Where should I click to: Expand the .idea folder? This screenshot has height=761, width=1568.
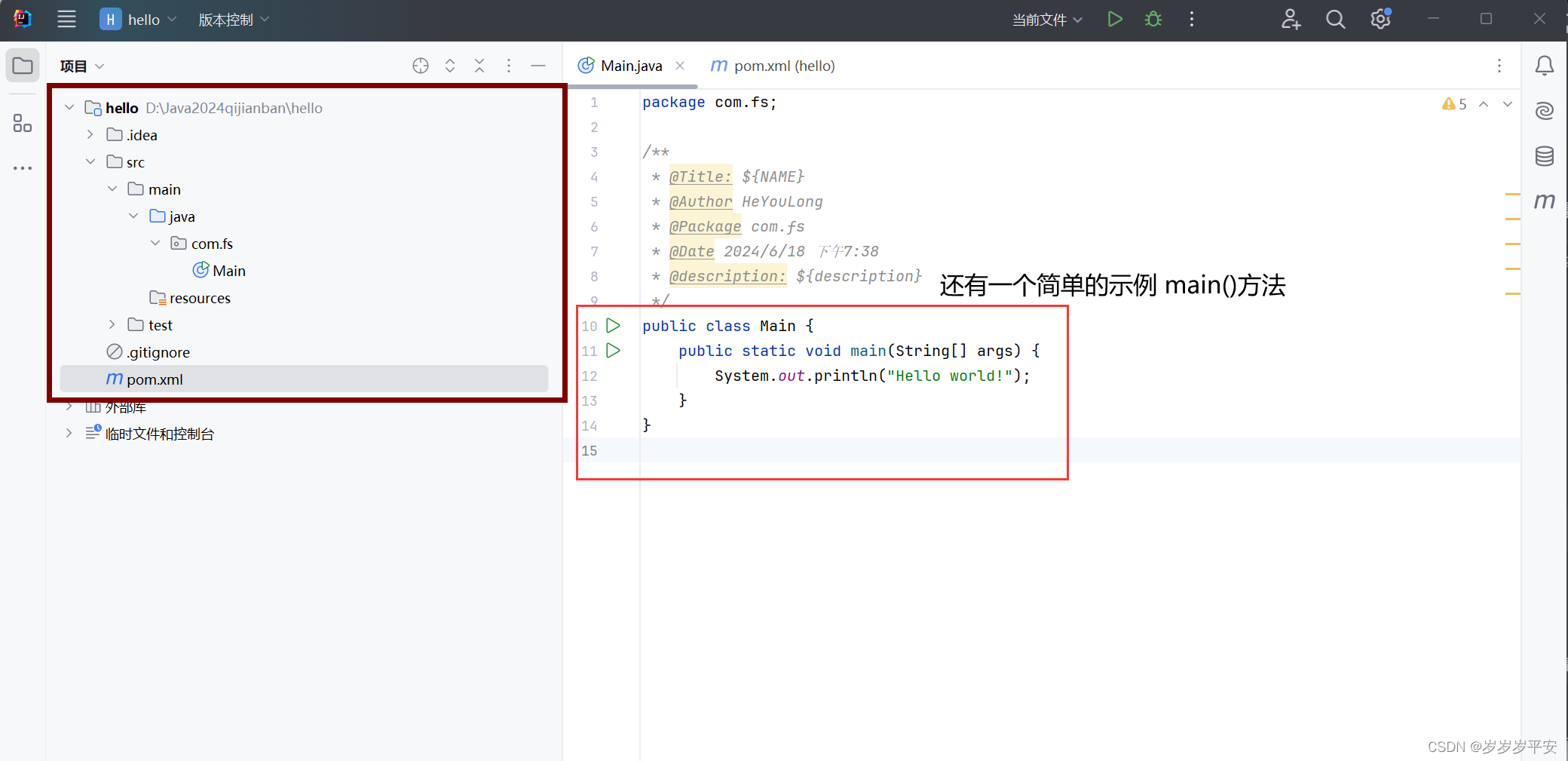(x=90, y=134)
